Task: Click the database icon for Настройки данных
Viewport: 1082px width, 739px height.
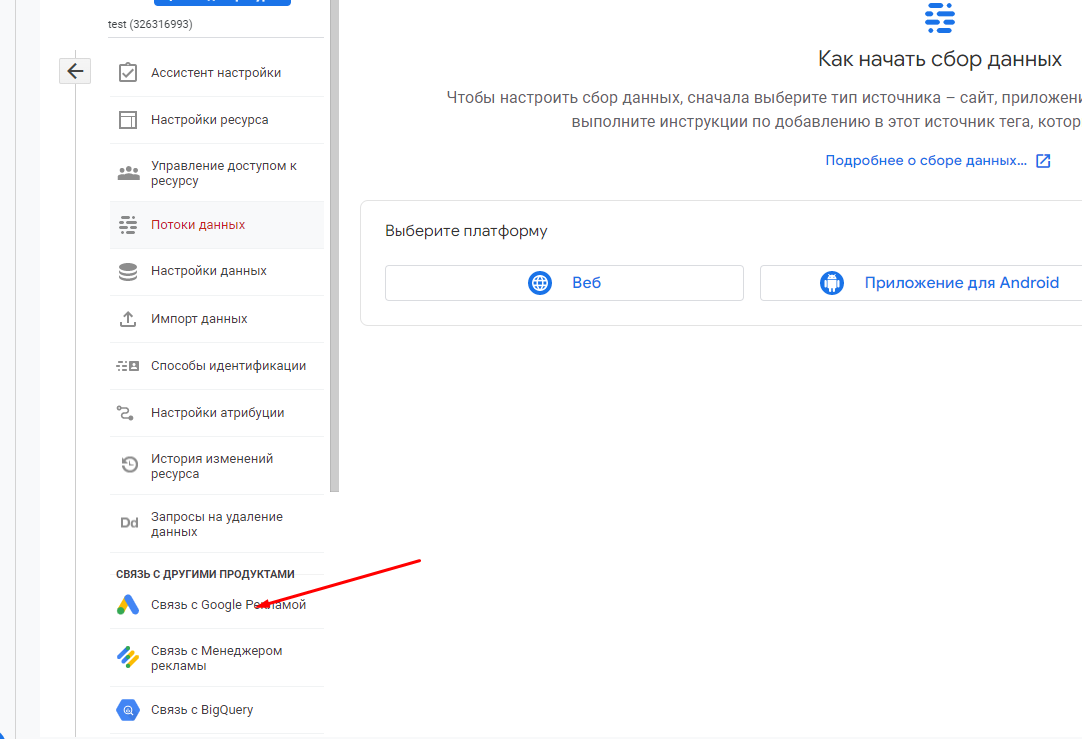Action: click(x=128, y=271)
